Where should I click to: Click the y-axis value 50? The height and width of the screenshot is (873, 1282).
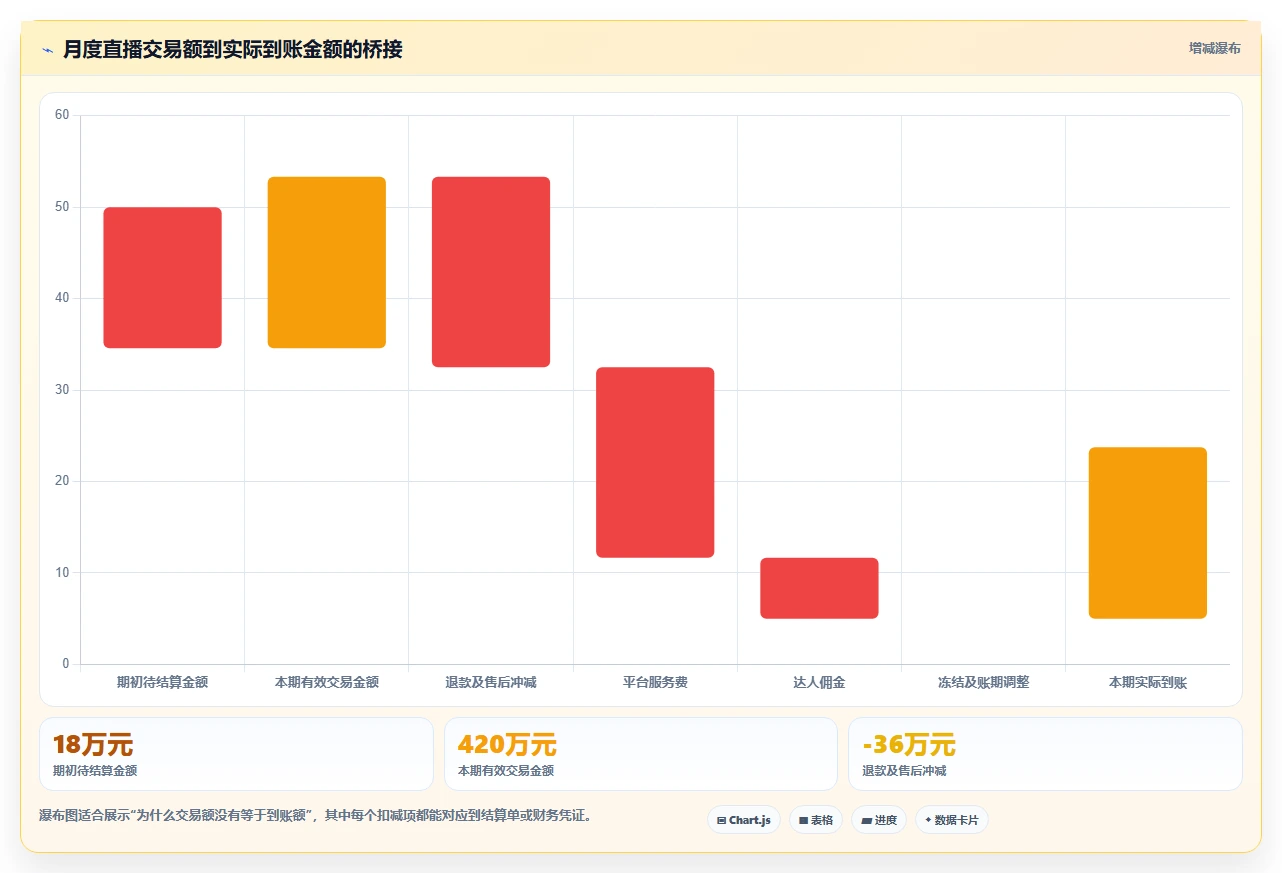click(x=62, y=207)
